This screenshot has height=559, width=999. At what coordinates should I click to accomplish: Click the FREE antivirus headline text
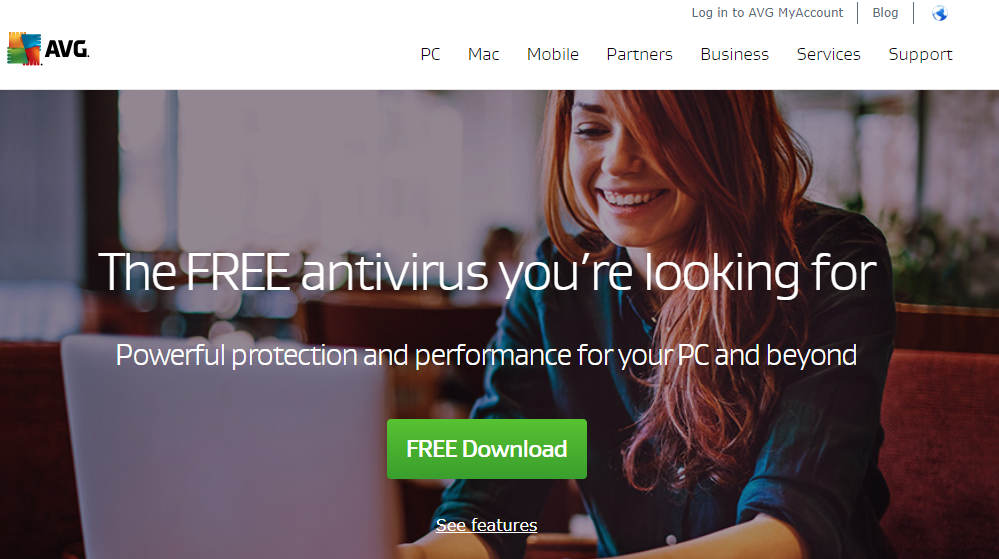point(487,273)
